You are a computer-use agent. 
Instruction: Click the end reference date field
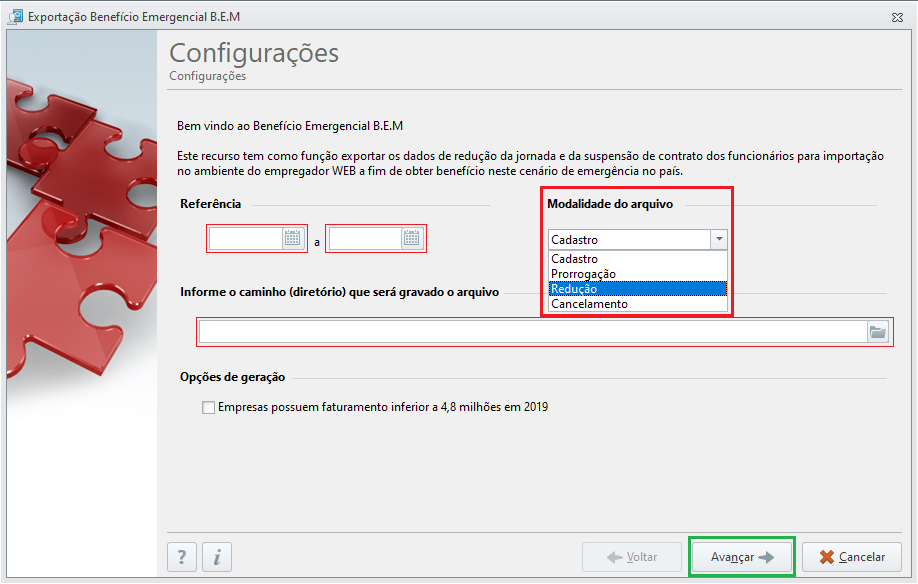click(x=365, y=239)
